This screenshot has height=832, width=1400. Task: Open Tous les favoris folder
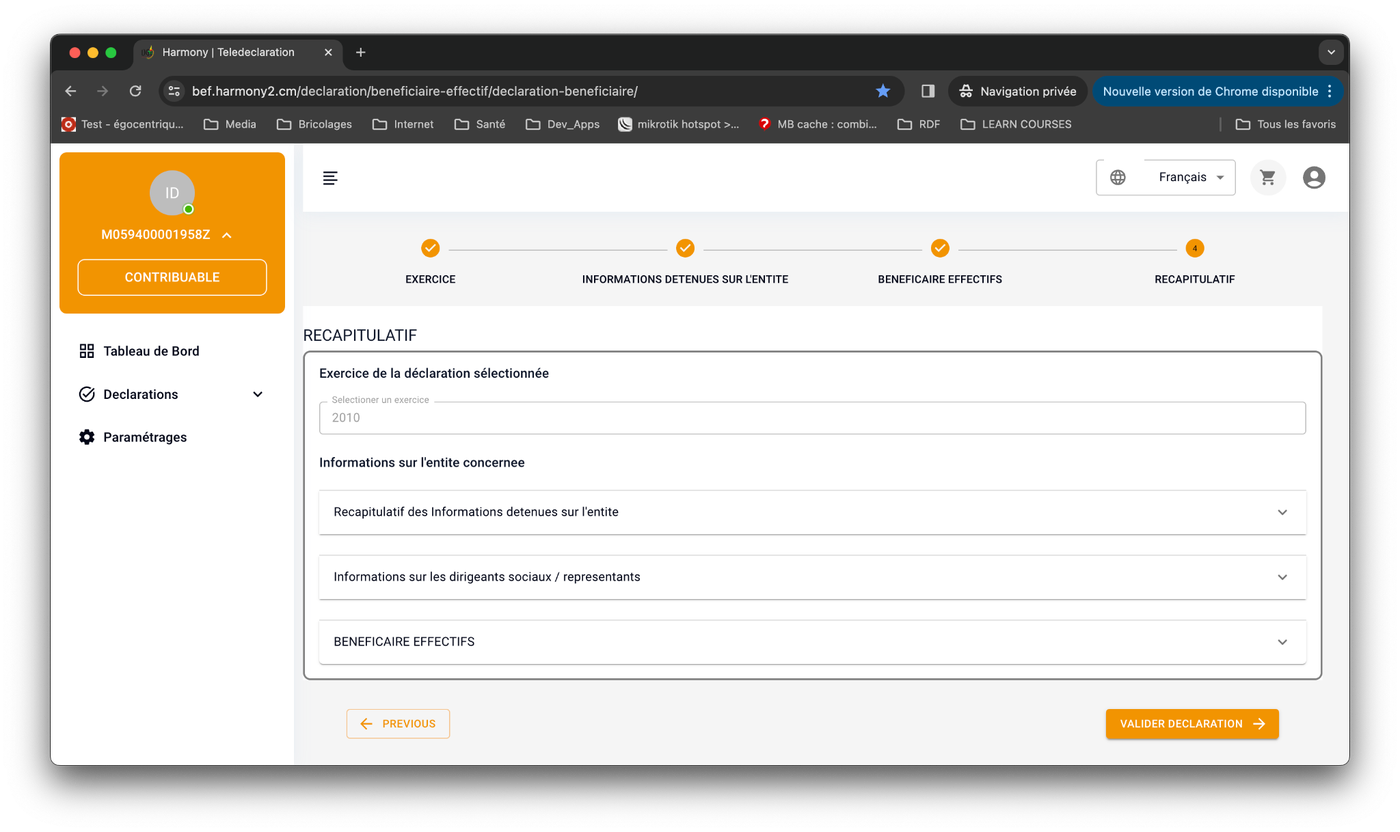pos(1286,124)
